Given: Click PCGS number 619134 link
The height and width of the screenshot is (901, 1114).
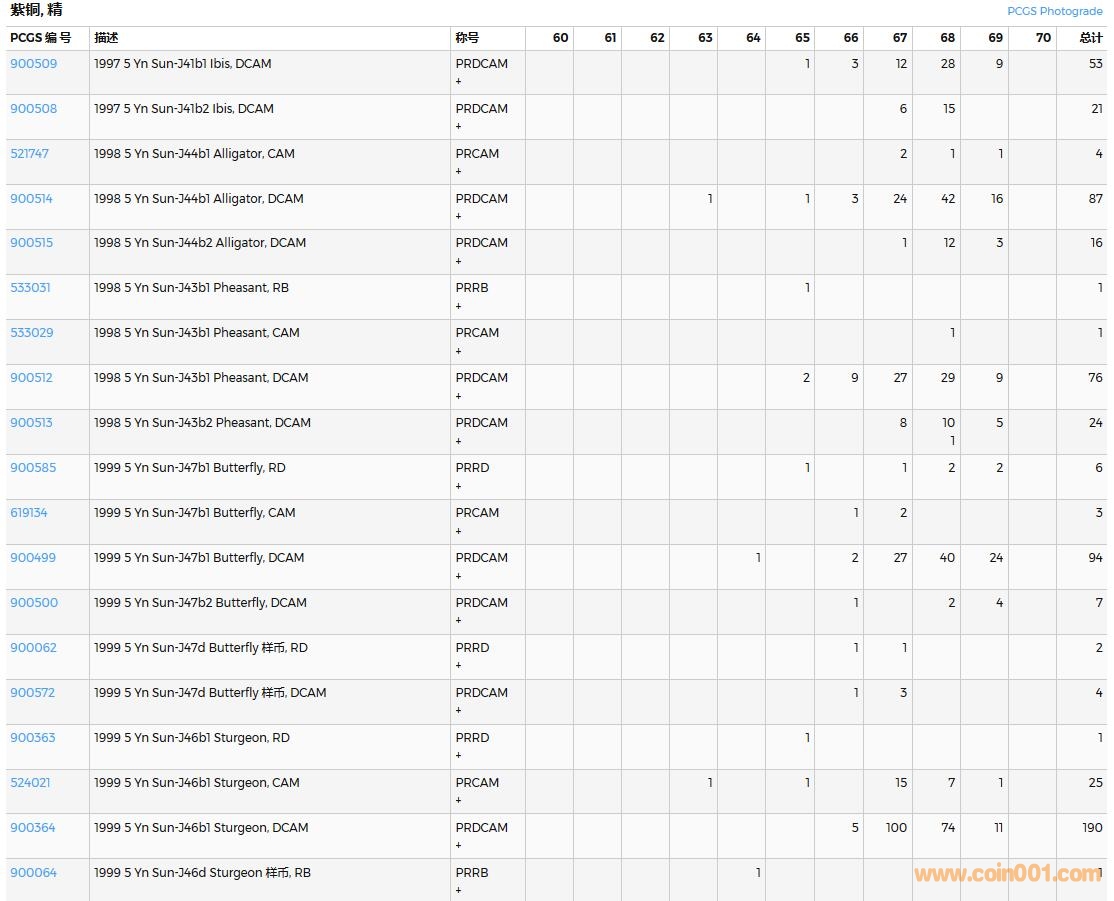Looking at the screenshot, I should point(29,513).
